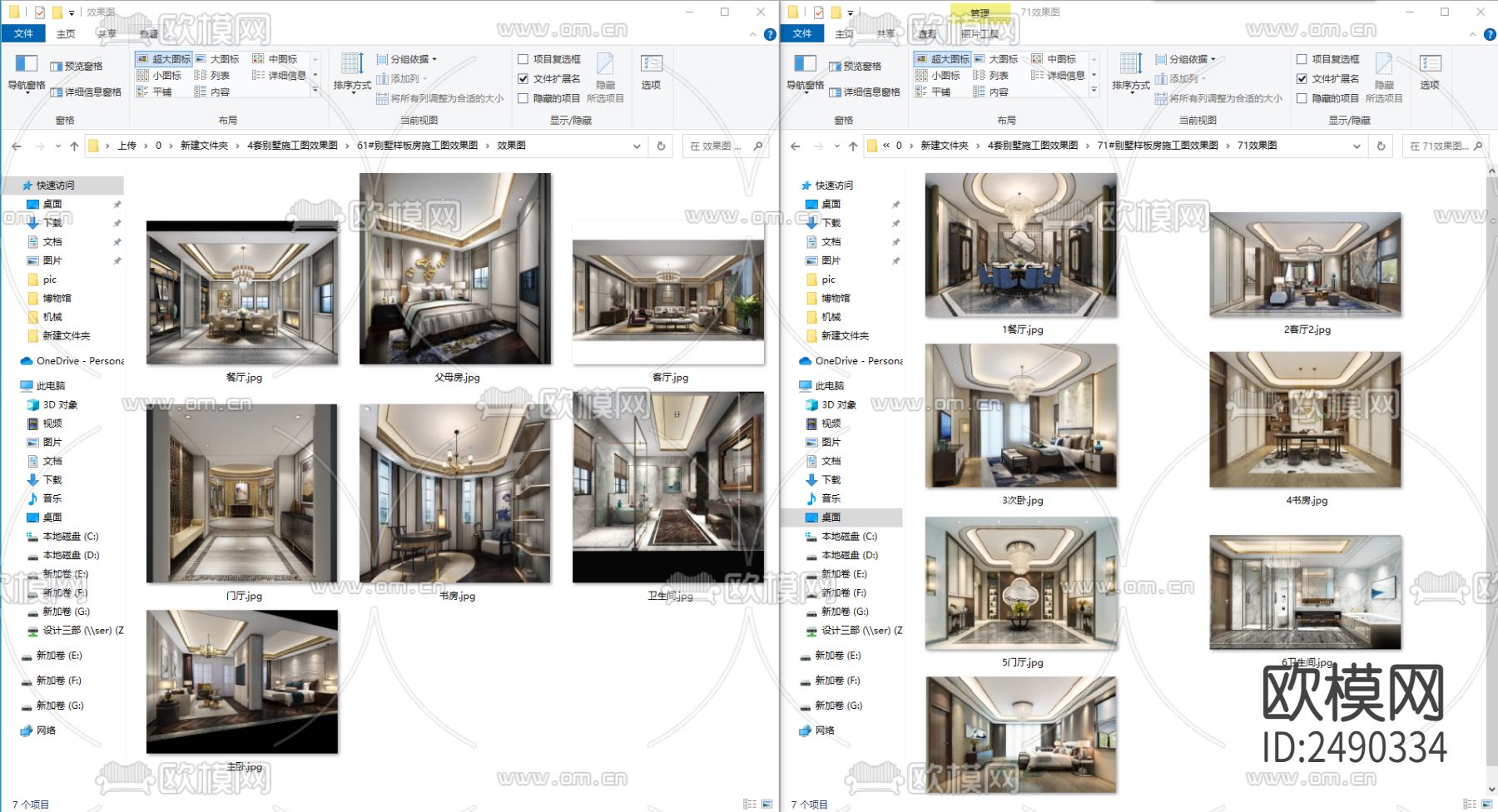Toggle 隐藏的项目 checkbox in left window
The image size is (1498, 812).
tap(523, 98)
